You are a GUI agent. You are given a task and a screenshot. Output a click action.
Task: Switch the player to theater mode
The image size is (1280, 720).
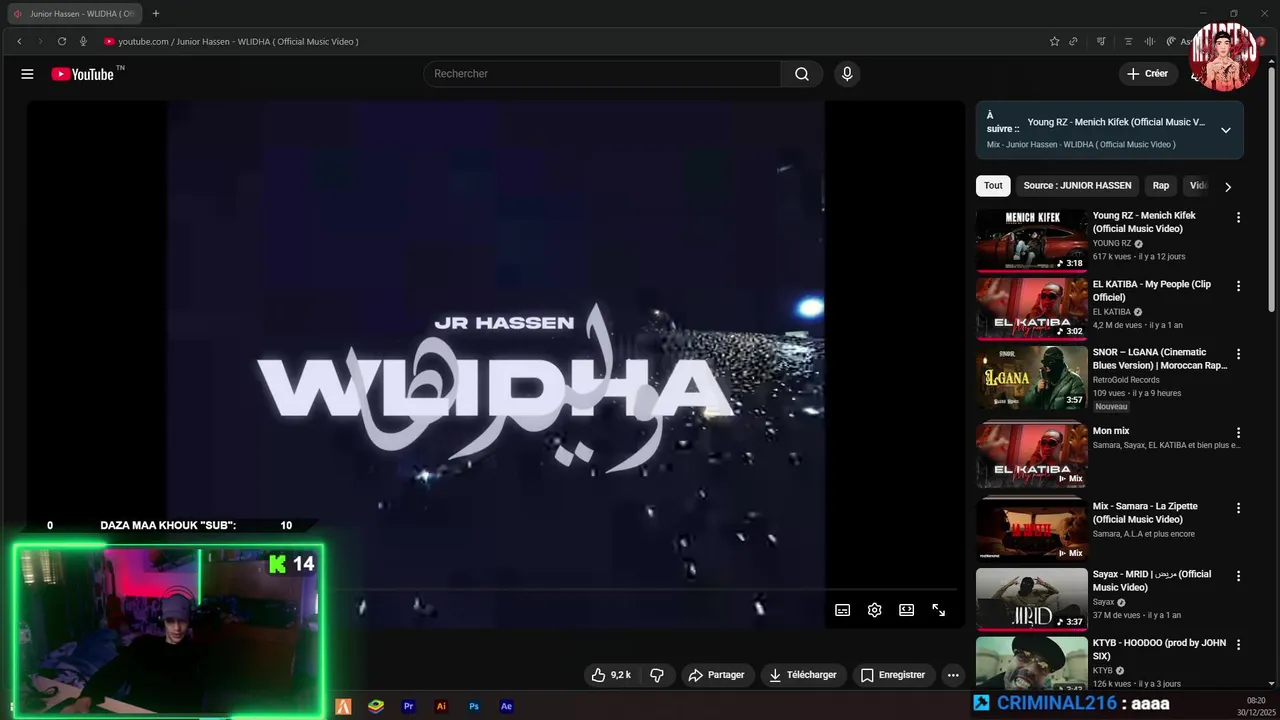[907, 610]
